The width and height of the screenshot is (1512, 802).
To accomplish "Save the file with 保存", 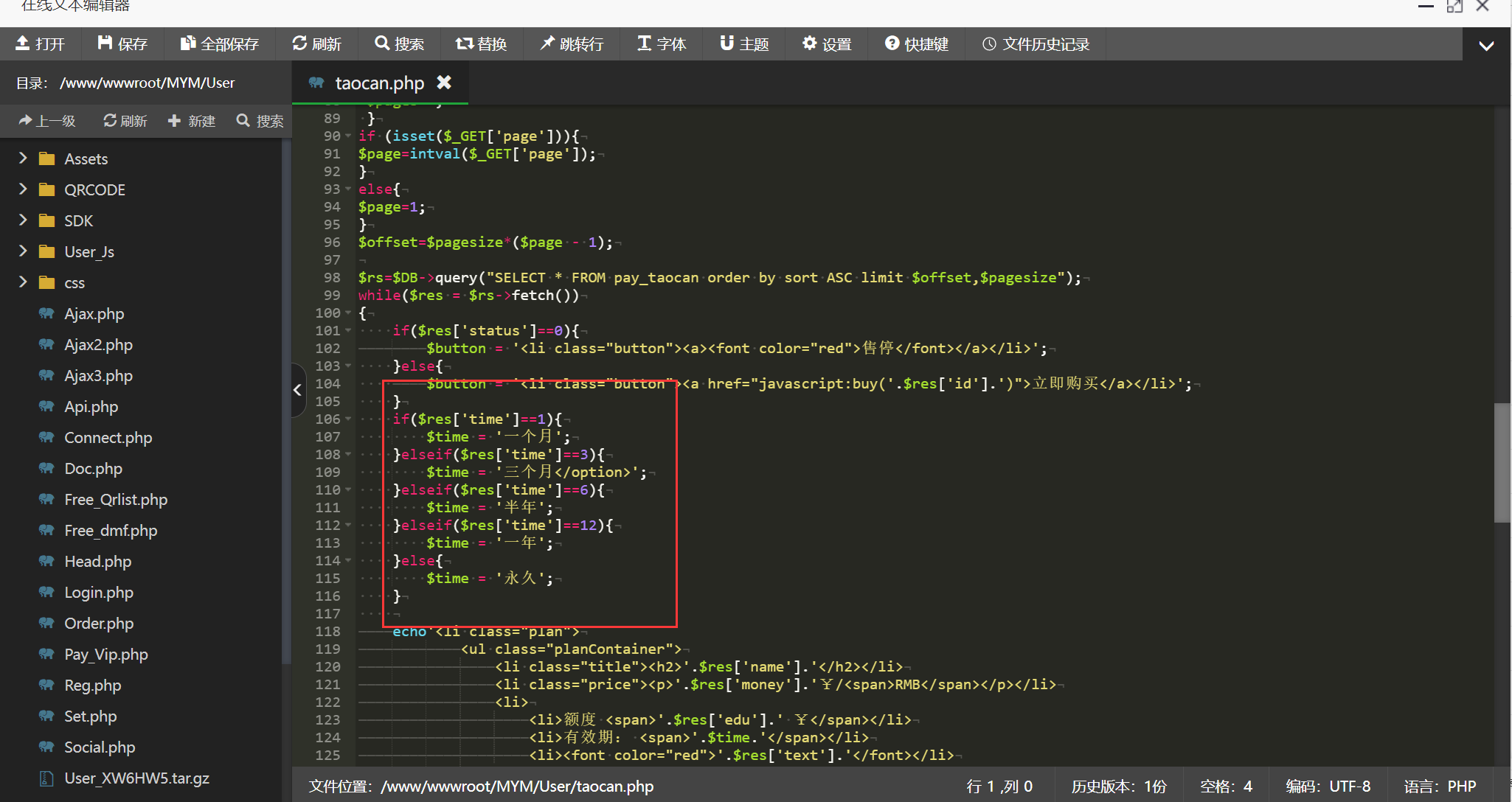I will tap(123, 44).
